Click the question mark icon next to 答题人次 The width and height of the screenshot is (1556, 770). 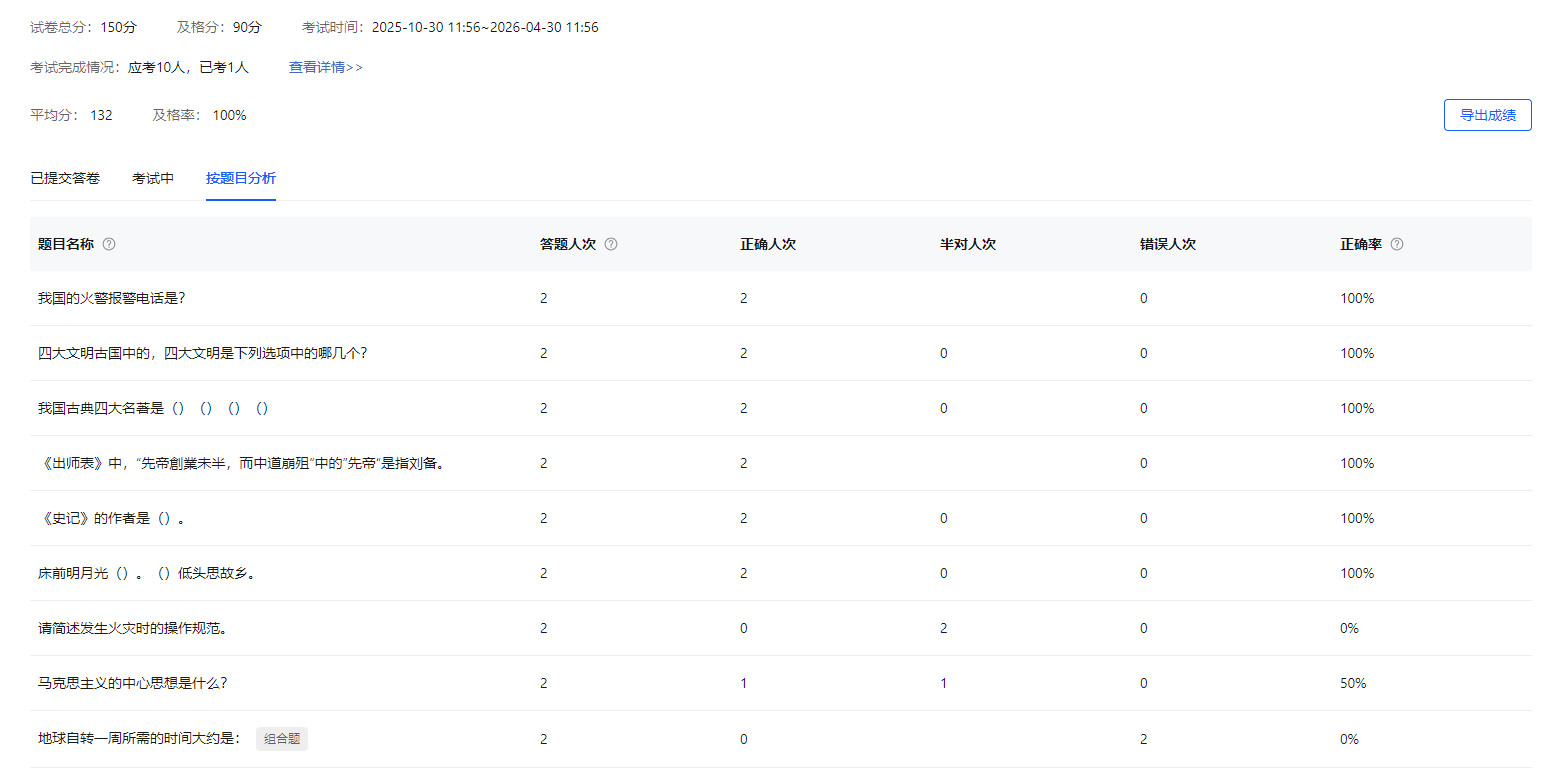coord(611,244)
